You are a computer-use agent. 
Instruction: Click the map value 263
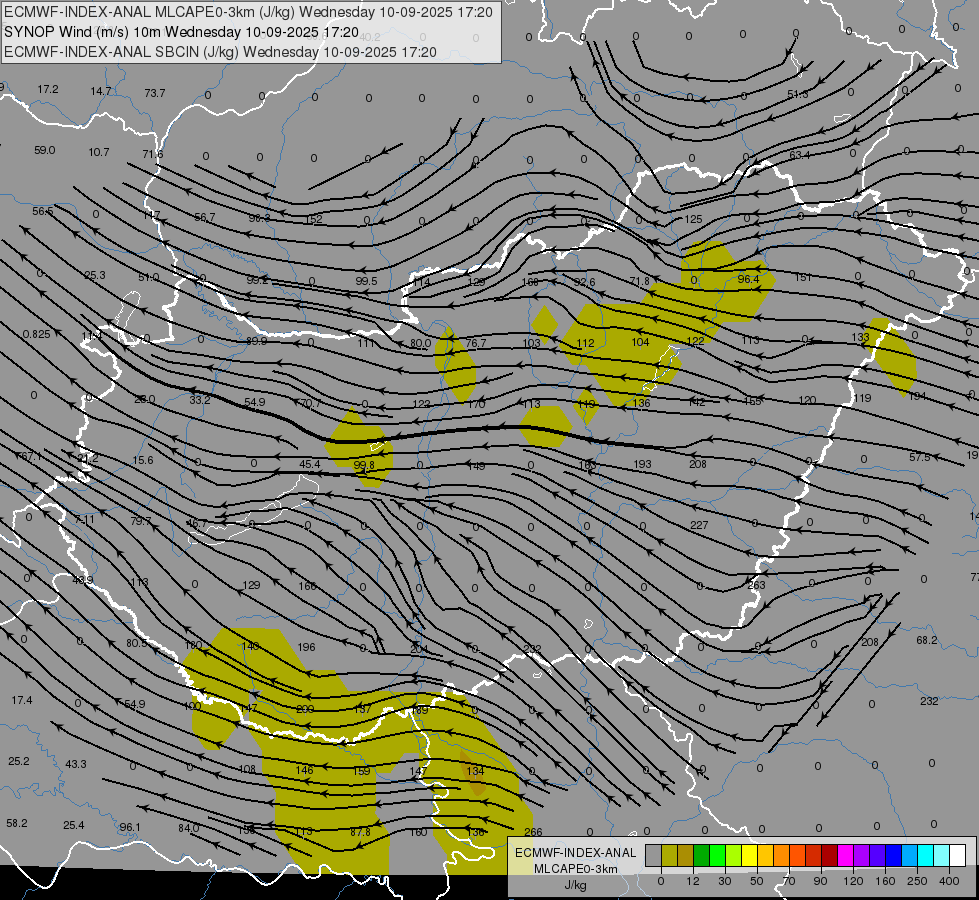tap(756, 585)
